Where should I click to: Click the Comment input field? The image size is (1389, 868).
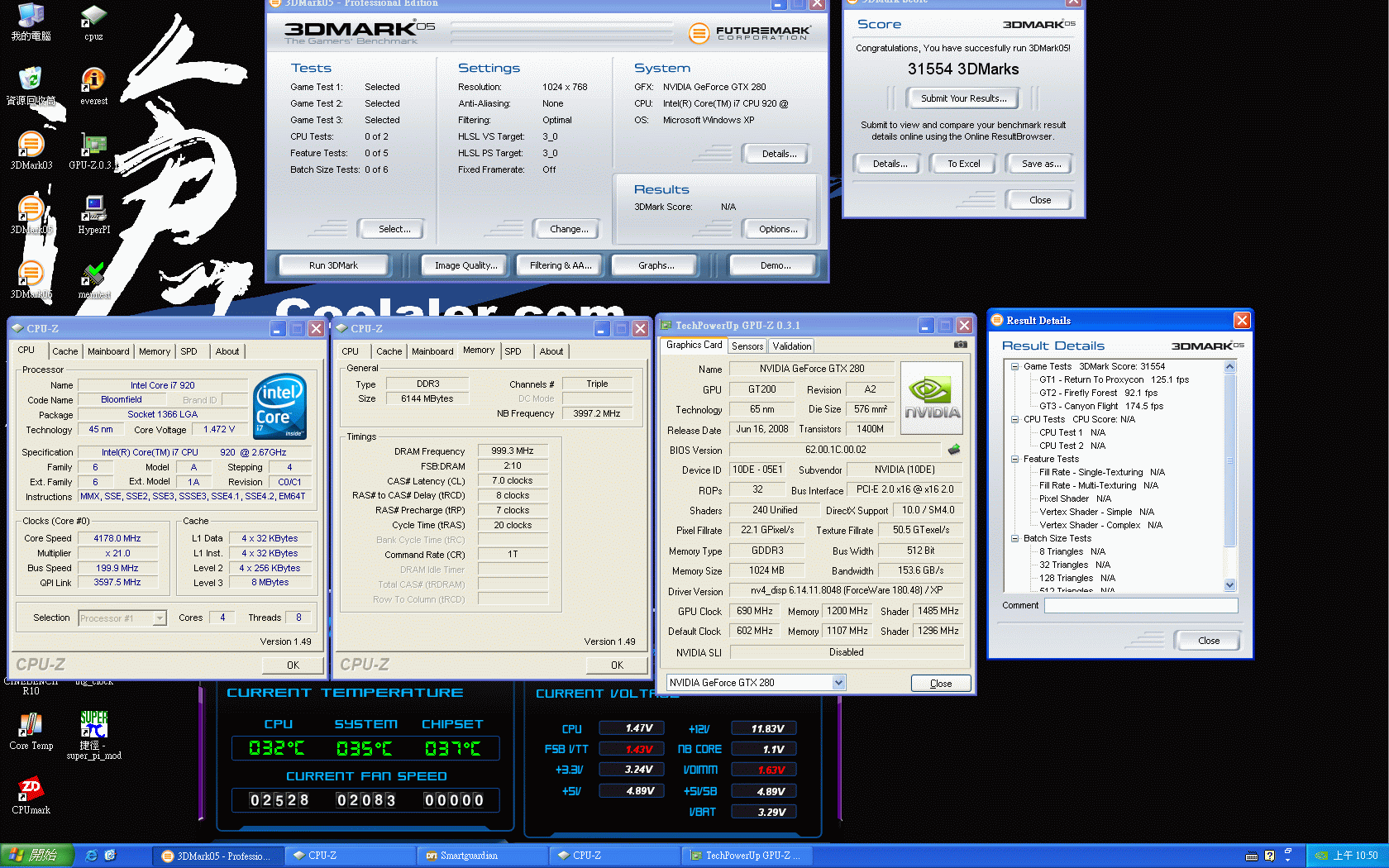1141,605
